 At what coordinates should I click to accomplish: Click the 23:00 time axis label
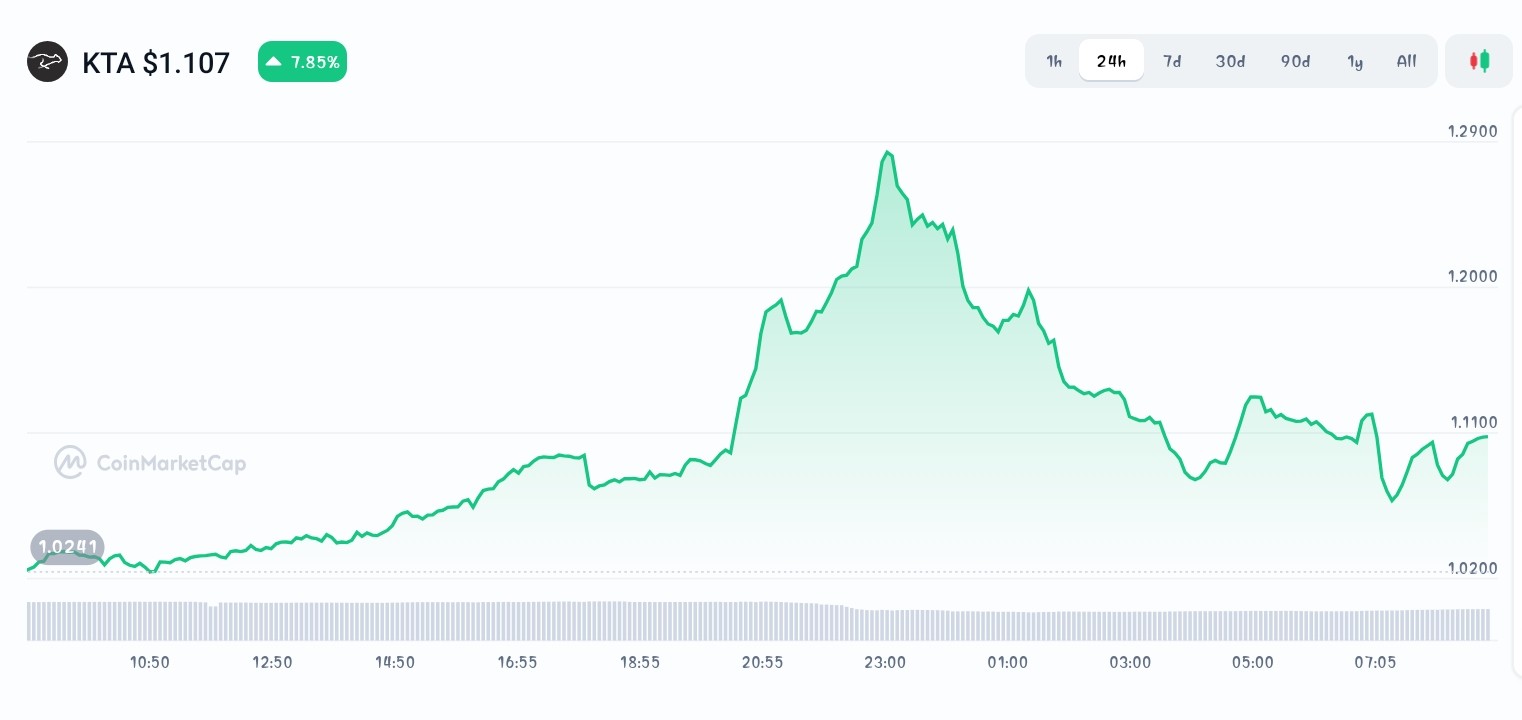pyautogui.click(x=885, y=662)
